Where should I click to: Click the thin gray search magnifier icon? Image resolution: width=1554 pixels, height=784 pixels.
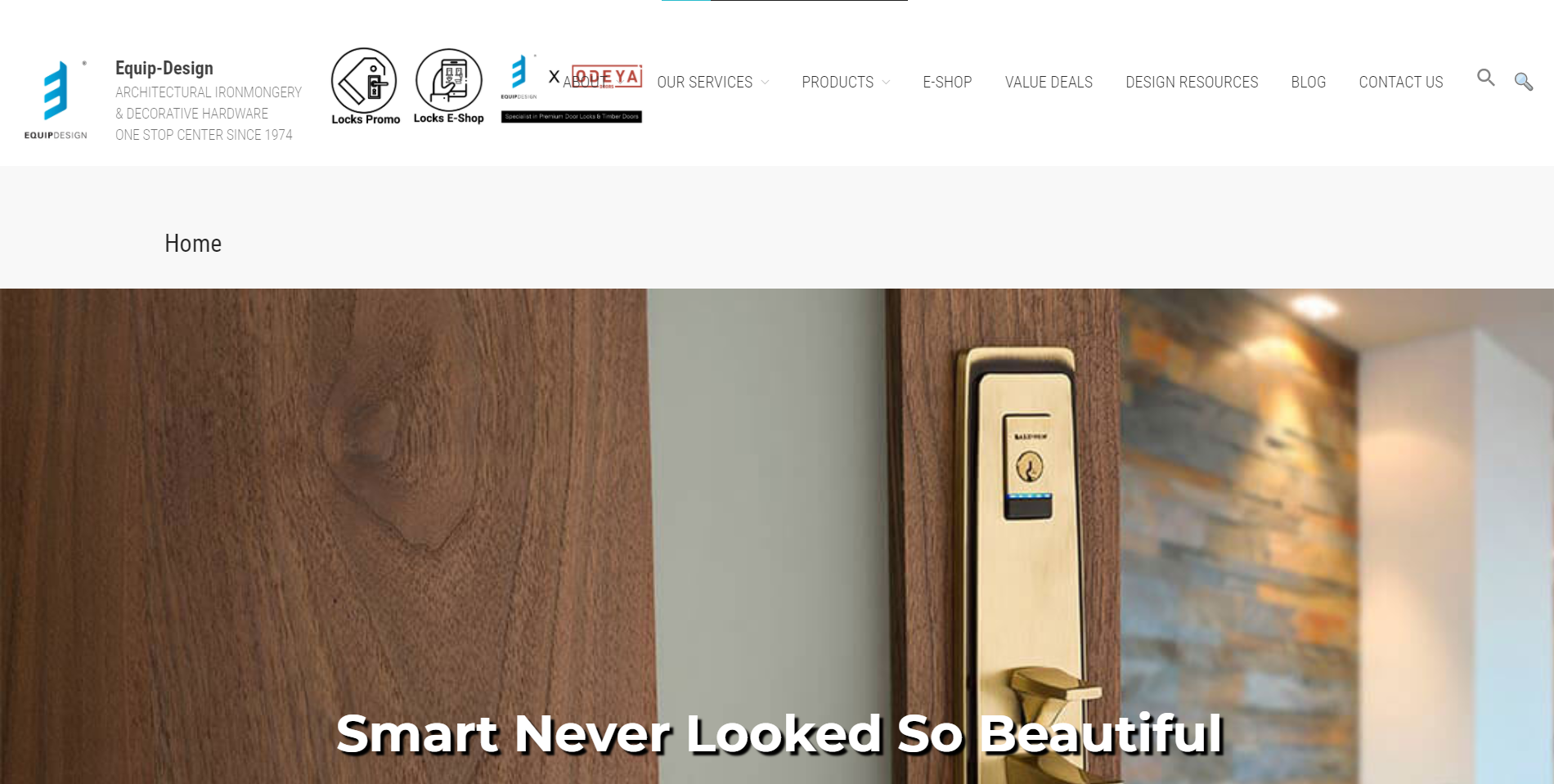[x=1485, y=78]
